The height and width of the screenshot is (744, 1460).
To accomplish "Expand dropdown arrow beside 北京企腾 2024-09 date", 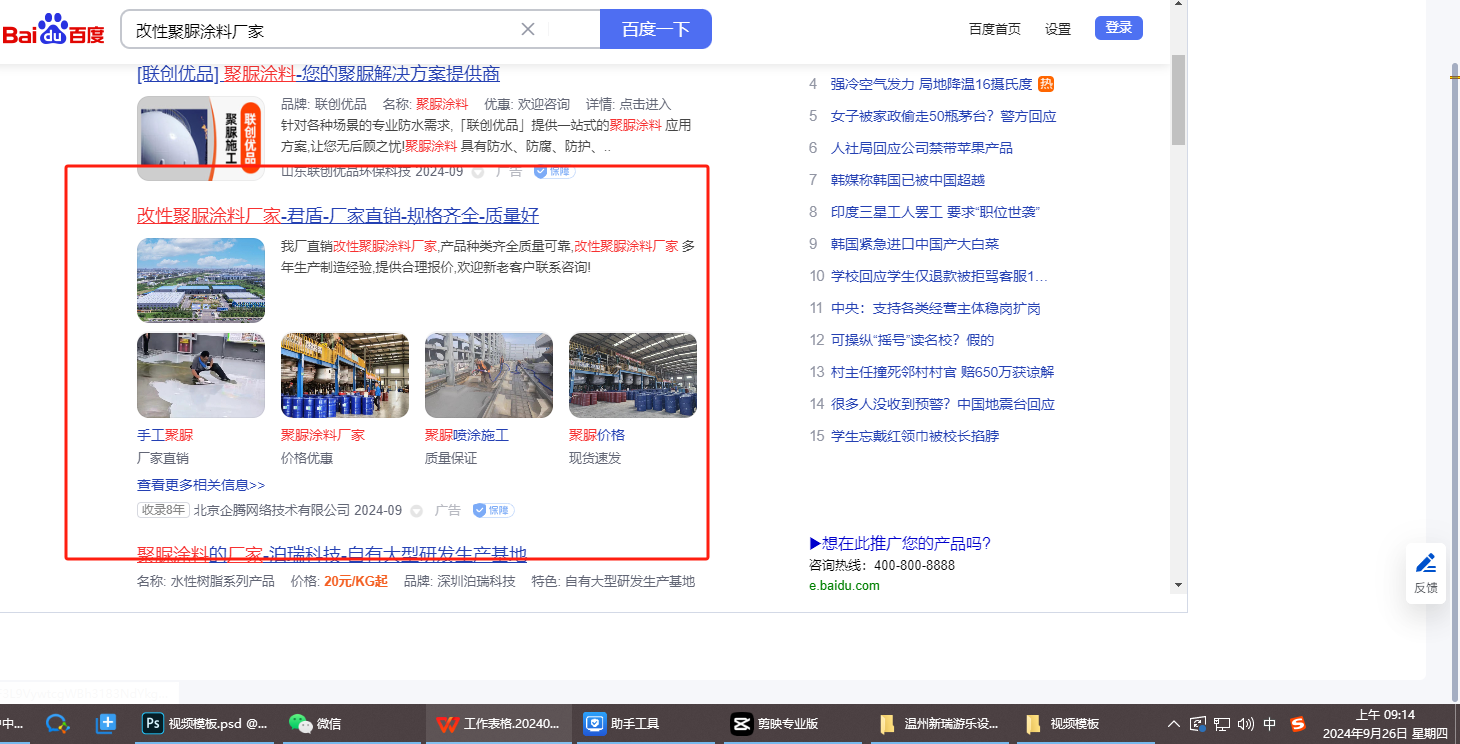I will coord(417,511).
